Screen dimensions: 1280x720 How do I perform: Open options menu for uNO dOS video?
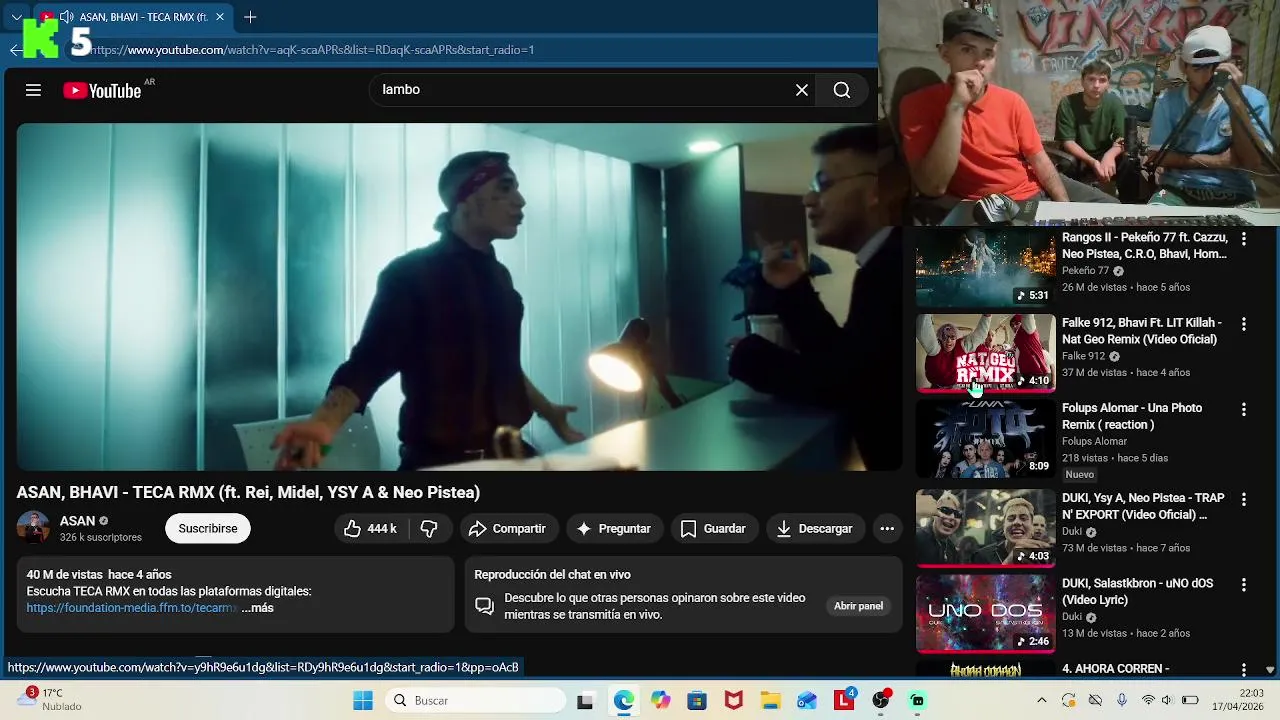point(1244,584)
